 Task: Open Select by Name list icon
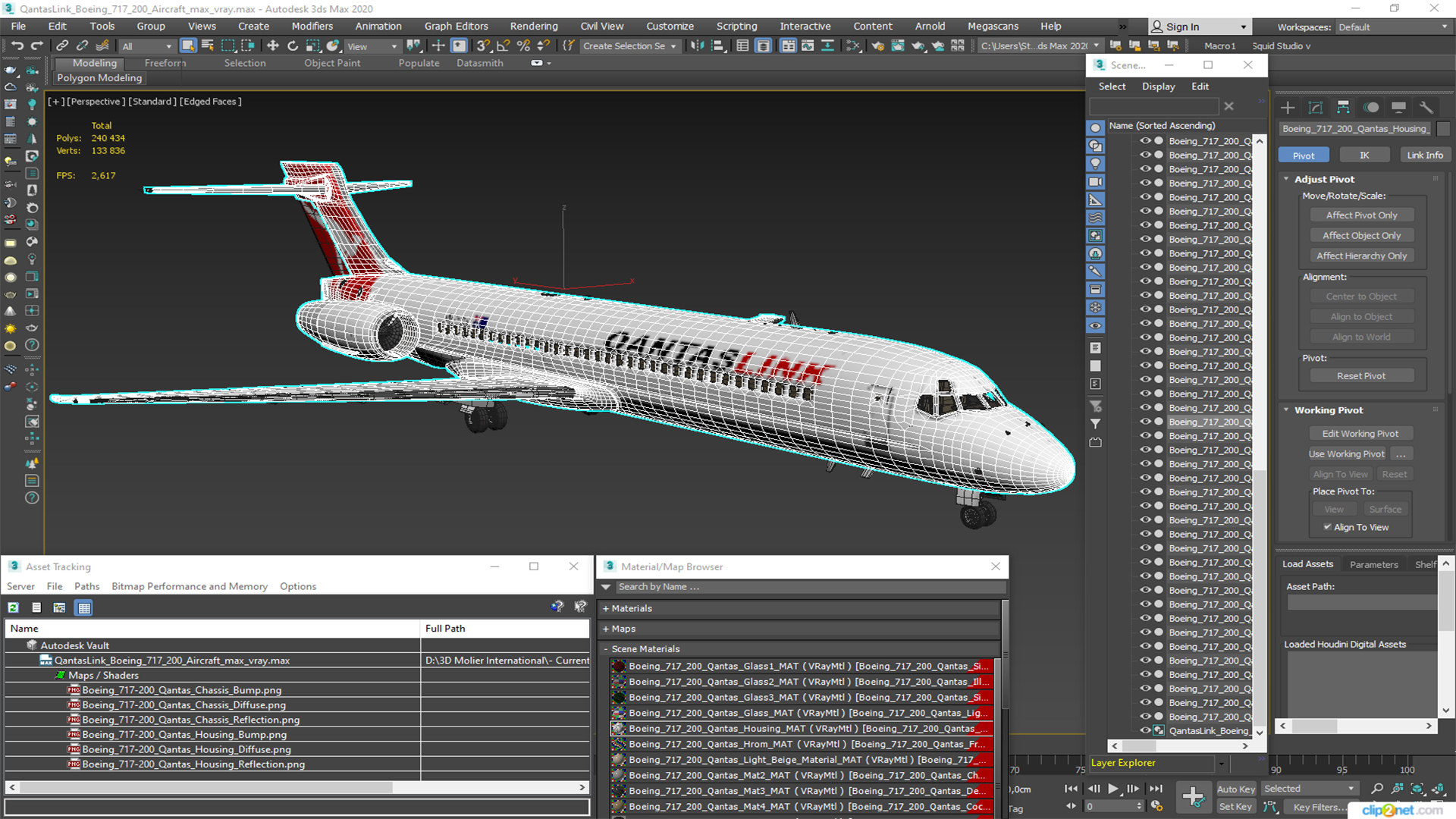tap(208, 46)
